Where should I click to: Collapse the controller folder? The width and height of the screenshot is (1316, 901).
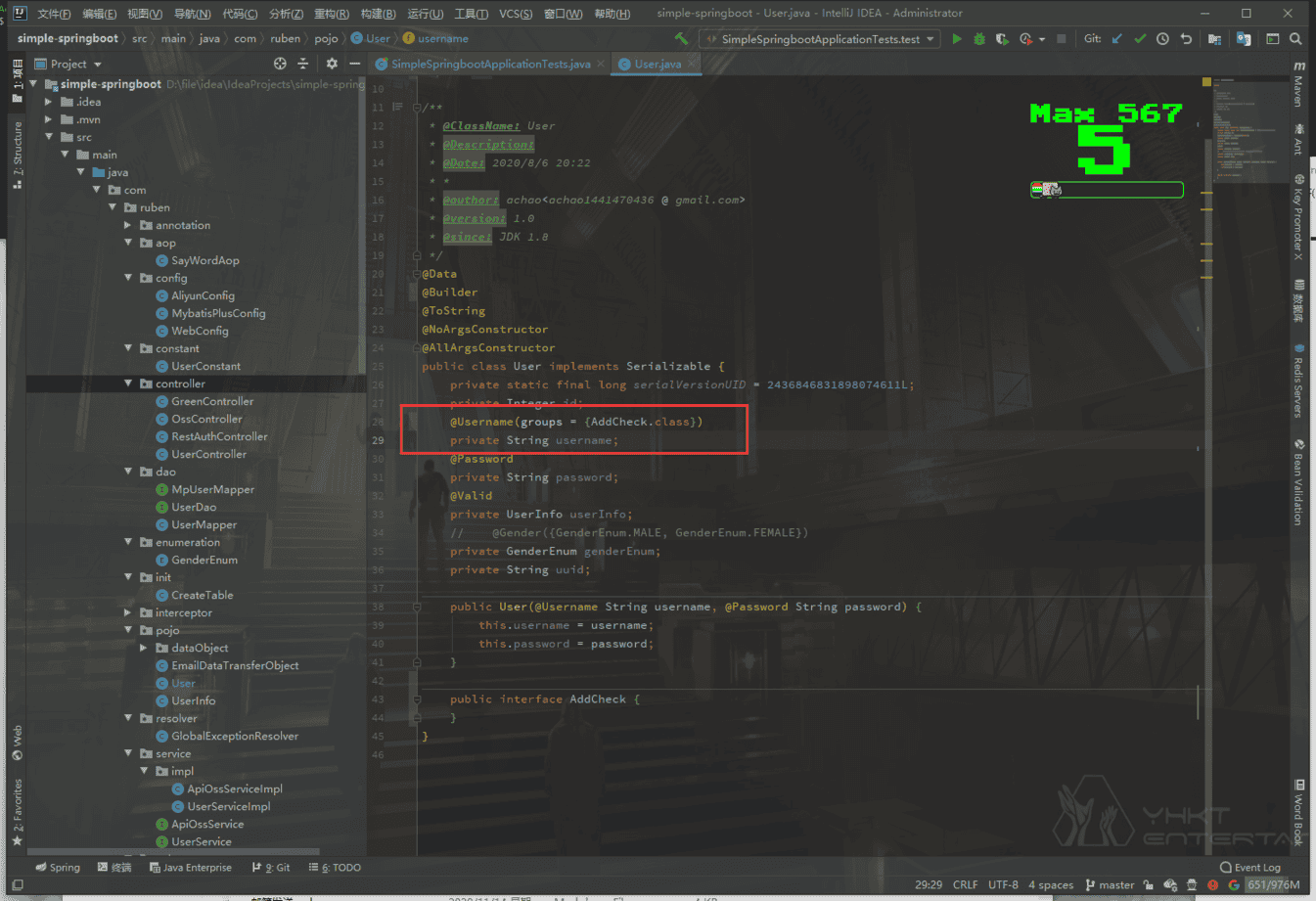tap(128, 383)
